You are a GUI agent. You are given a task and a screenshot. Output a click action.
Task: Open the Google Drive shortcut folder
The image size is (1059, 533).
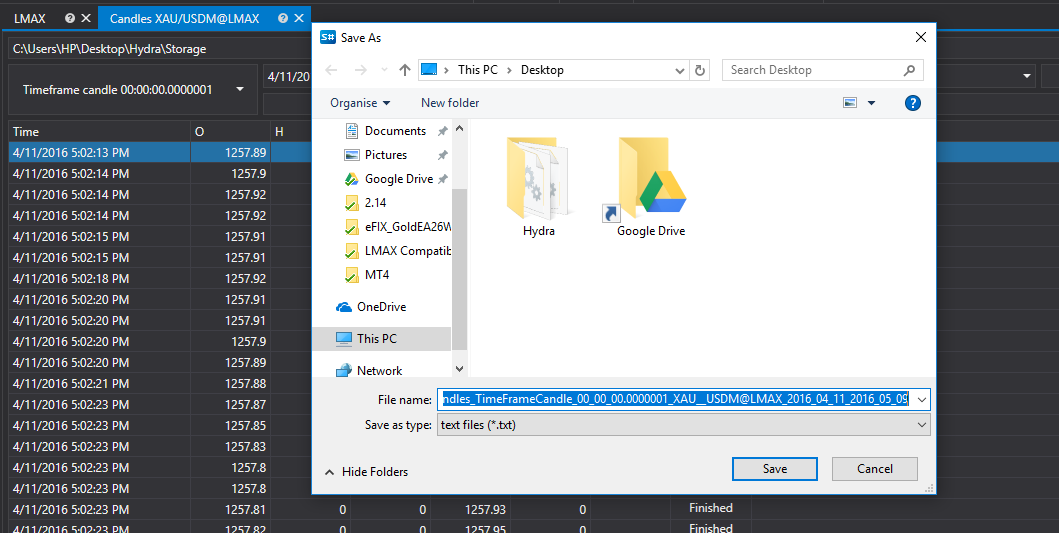[646, 180]
